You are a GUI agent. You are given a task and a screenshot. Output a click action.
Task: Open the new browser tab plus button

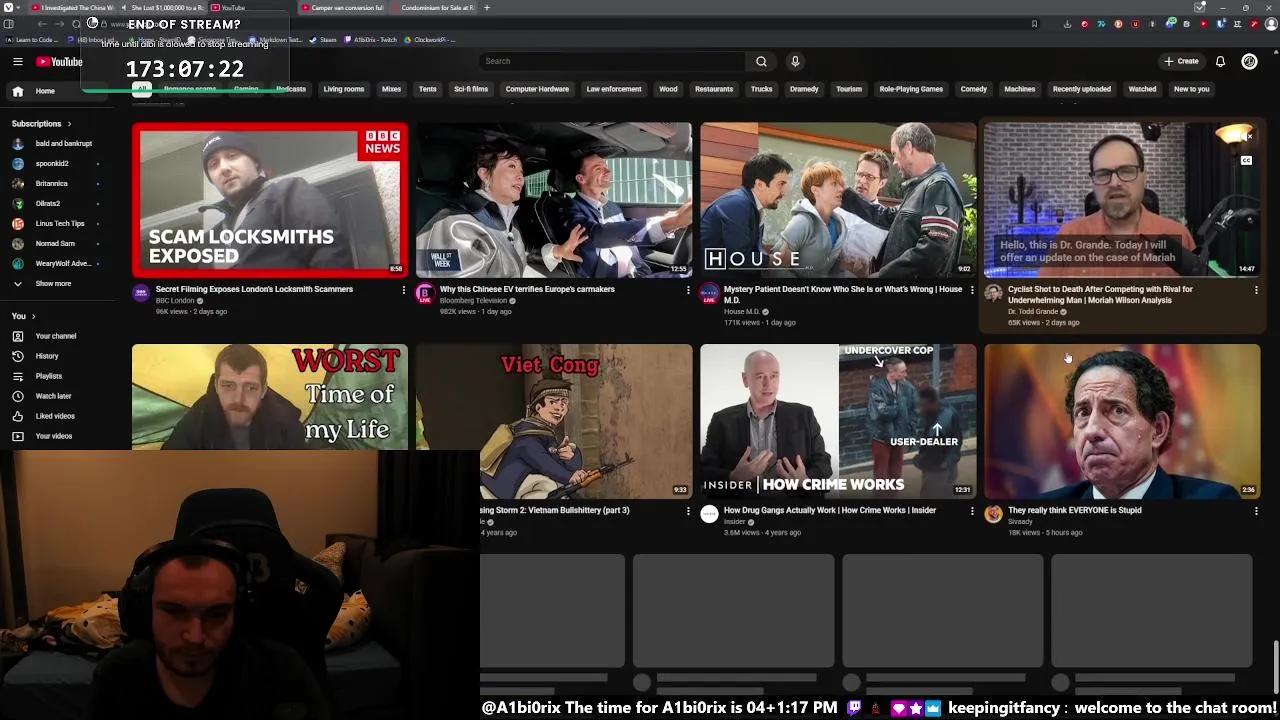487,7
